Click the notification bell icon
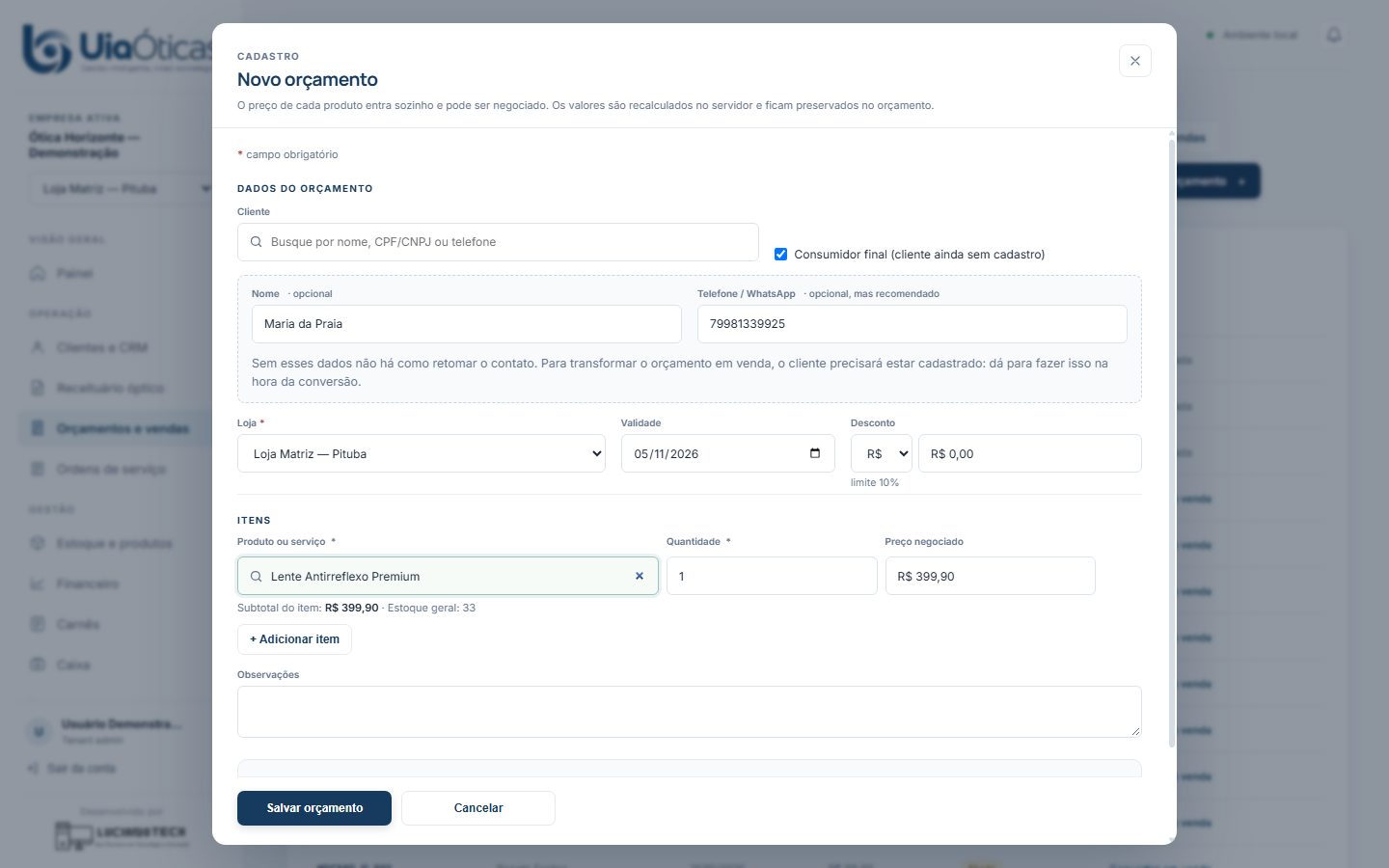 pyautogui.click(x=1334, y=35)
